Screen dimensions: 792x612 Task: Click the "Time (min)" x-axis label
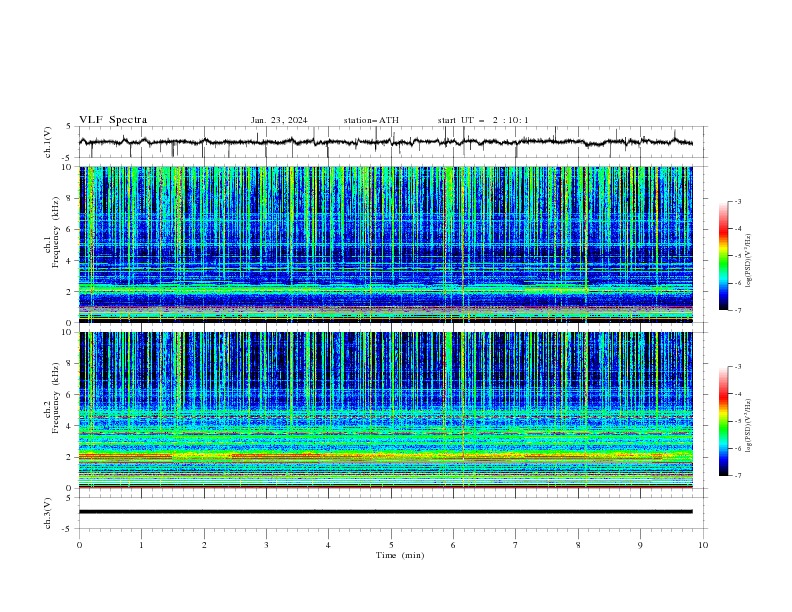click(400, 555)
